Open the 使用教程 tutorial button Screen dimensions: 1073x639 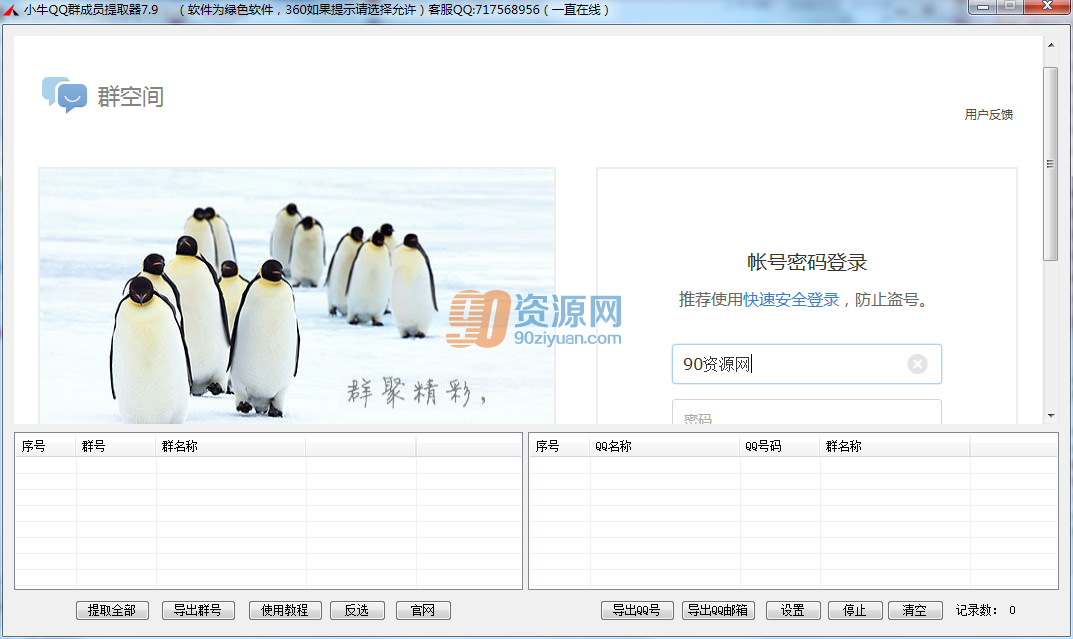click(285, 610)
